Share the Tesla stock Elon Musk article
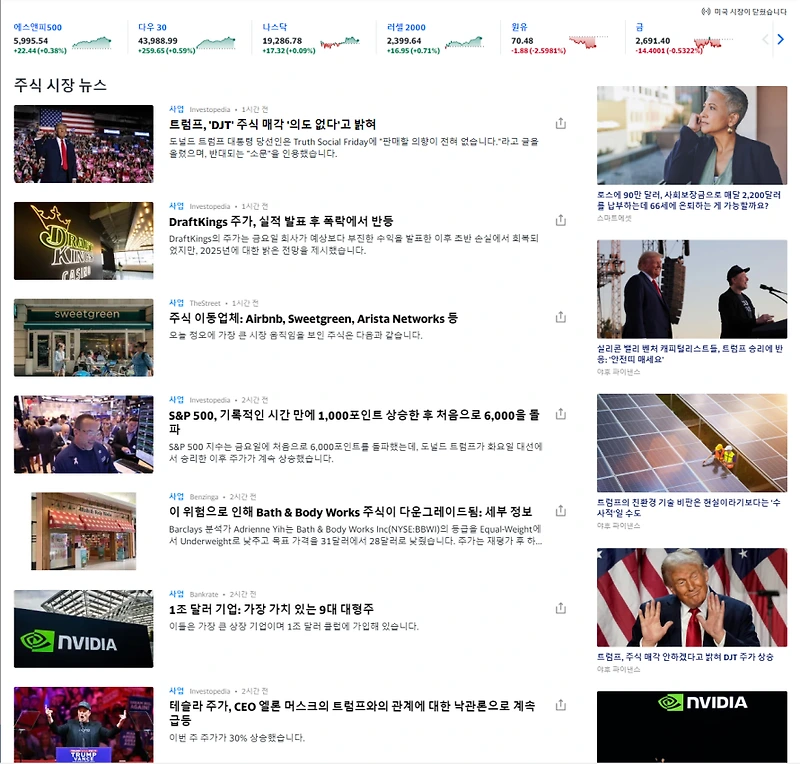Screen dimensions: 800x764 coord(560,705)
